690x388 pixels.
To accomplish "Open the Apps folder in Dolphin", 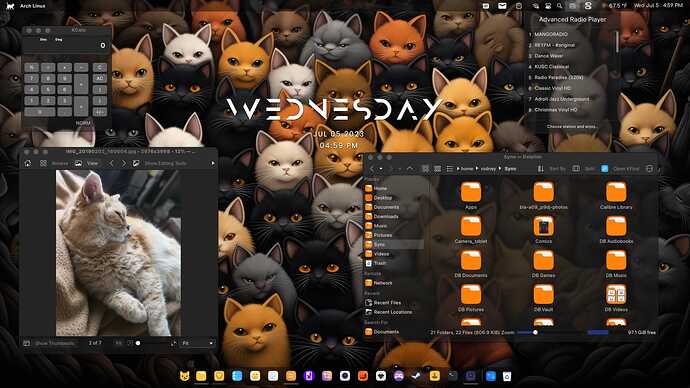I will point(471,196).
